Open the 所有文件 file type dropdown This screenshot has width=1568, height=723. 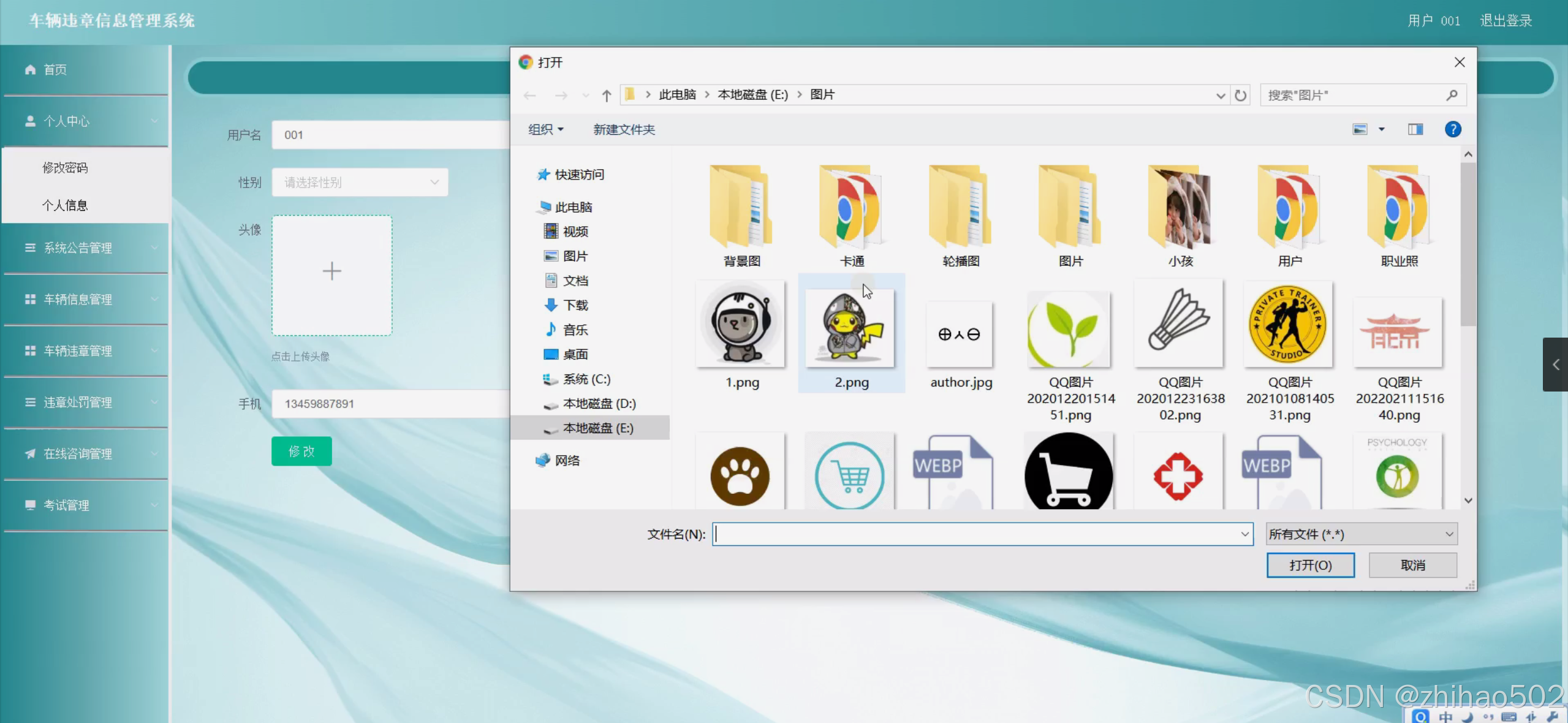[x=1361, y=534]
